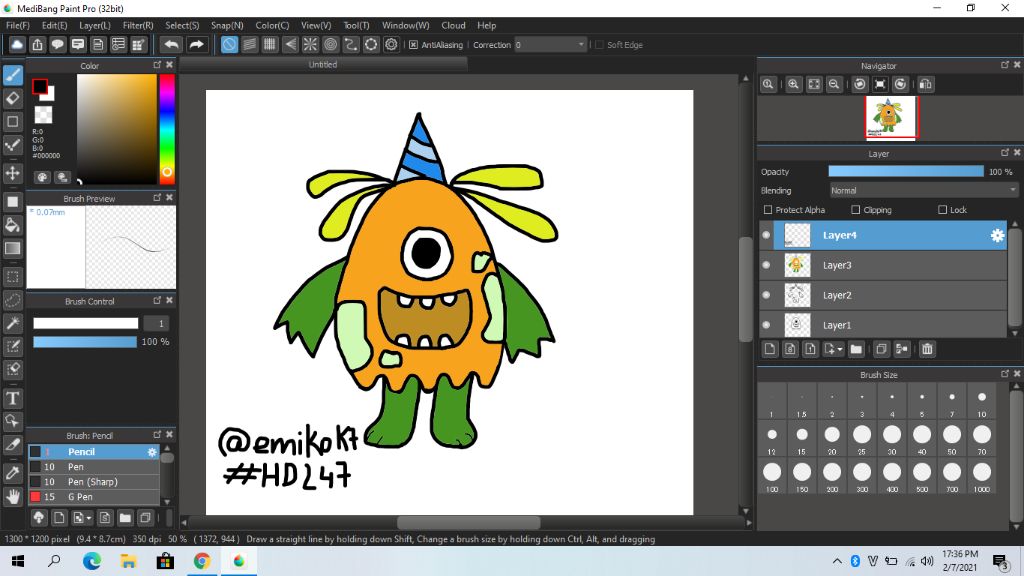Check the Lock layer checkbox

942,210
